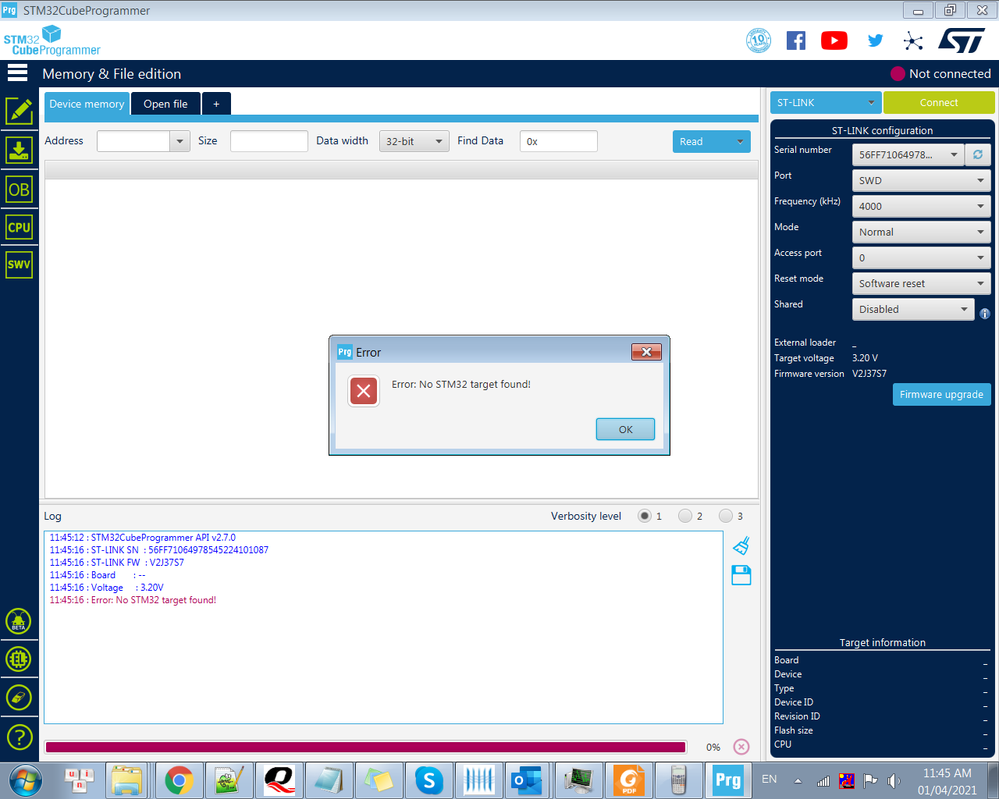Open the ST Twitter icon
The height and width of the screenshot is (799, 999).
pos(875,41)
